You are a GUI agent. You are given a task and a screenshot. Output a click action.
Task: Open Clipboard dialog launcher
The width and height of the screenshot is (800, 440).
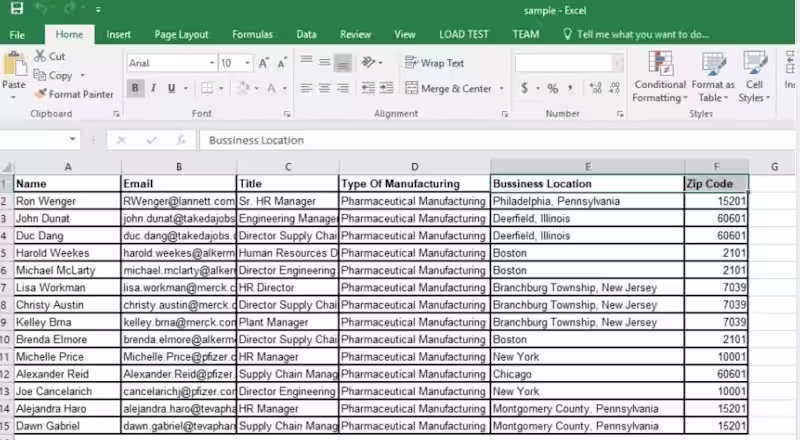[x=116, y=114]
